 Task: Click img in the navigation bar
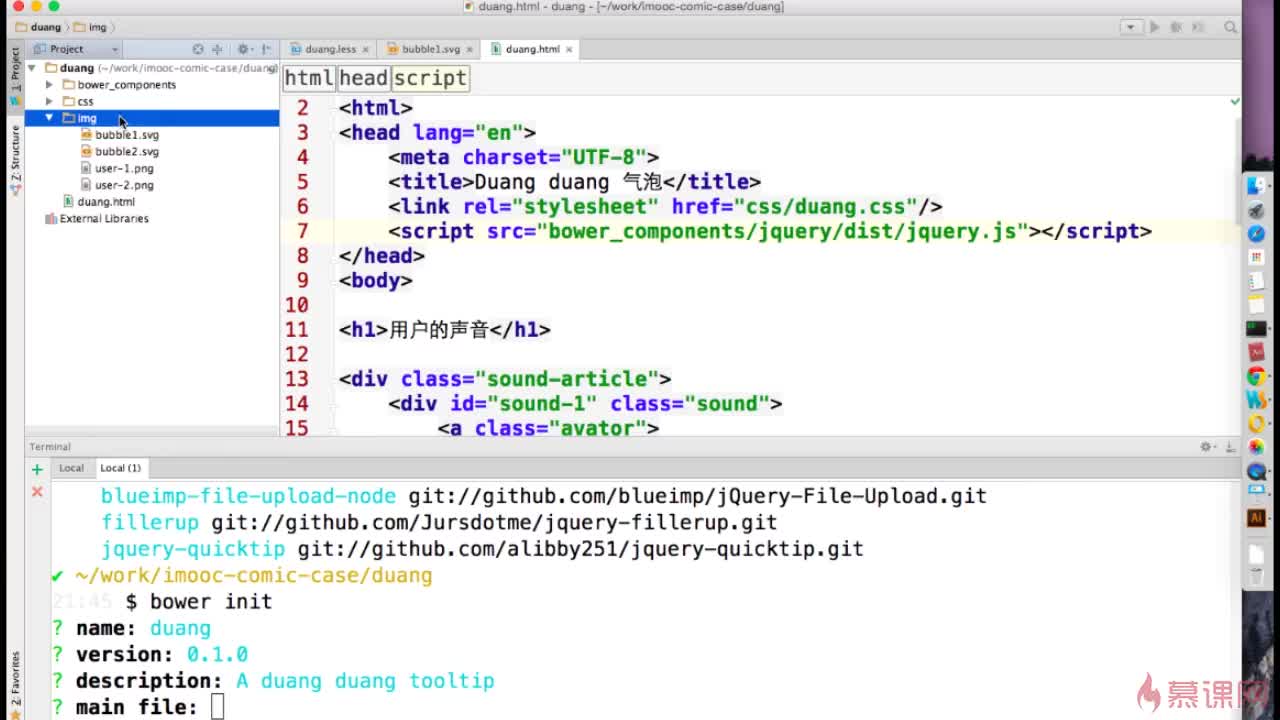point(89,27)
